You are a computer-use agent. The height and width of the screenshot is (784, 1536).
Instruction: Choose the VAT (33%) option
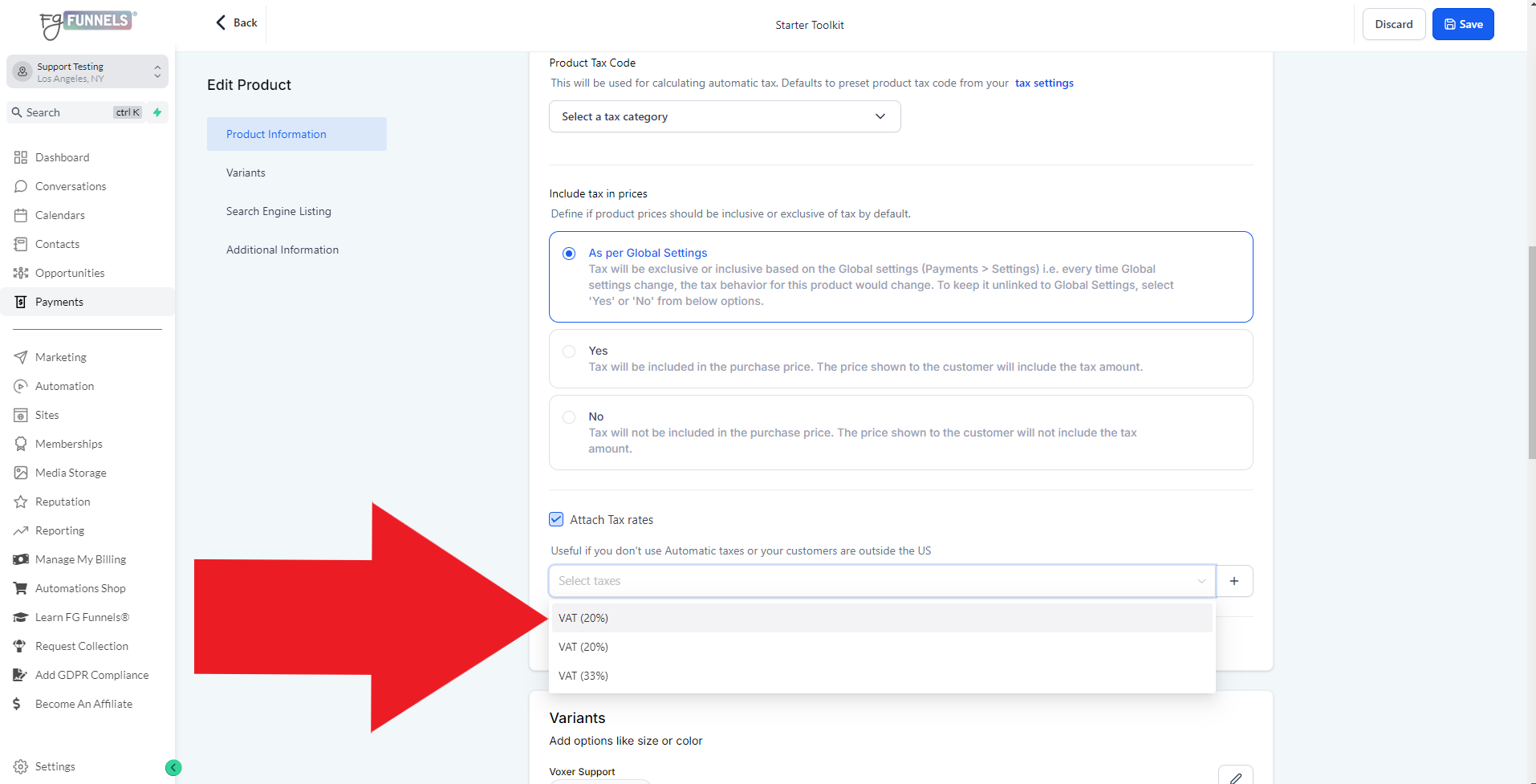(882, 676)
